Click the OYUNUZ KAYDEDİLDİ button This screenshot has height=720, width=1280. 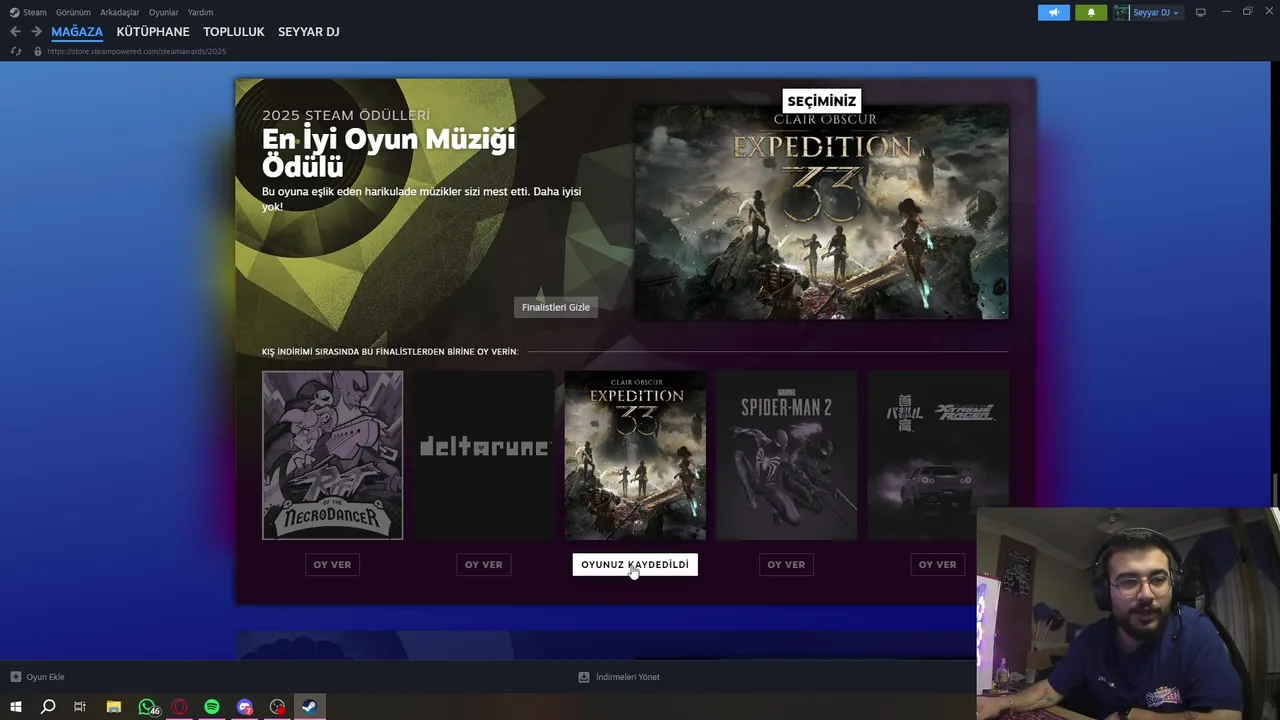[x=635, y=564]
